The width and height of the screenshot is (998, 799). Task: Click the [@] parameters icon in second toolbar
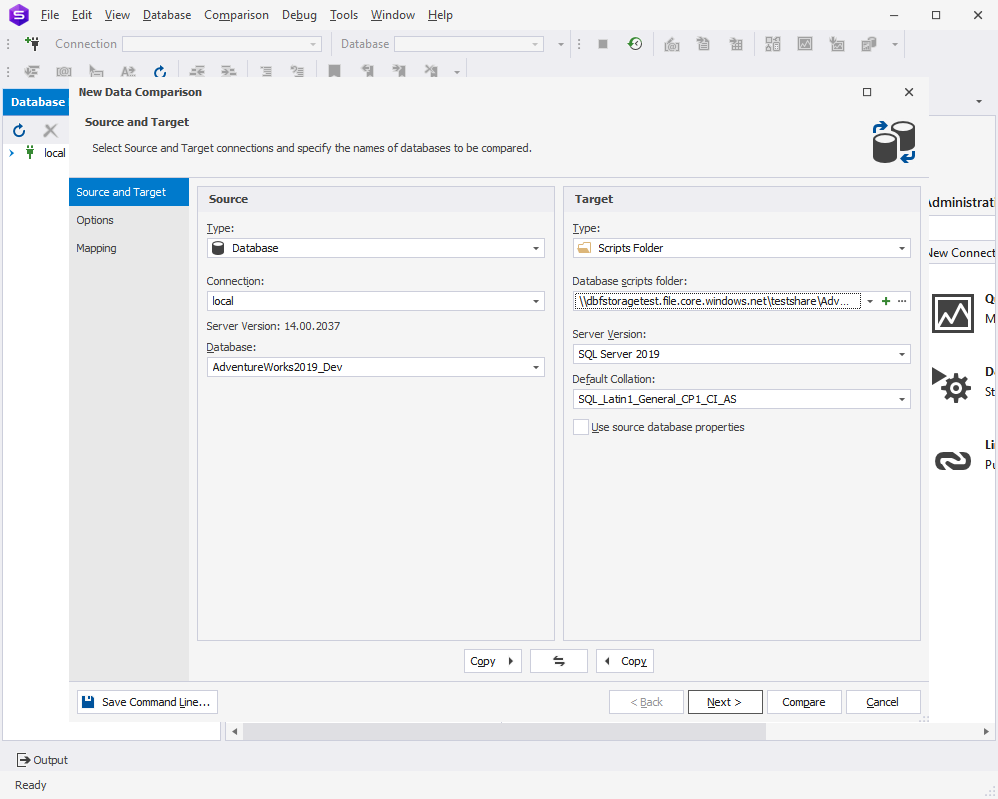(x=64, y=71)
